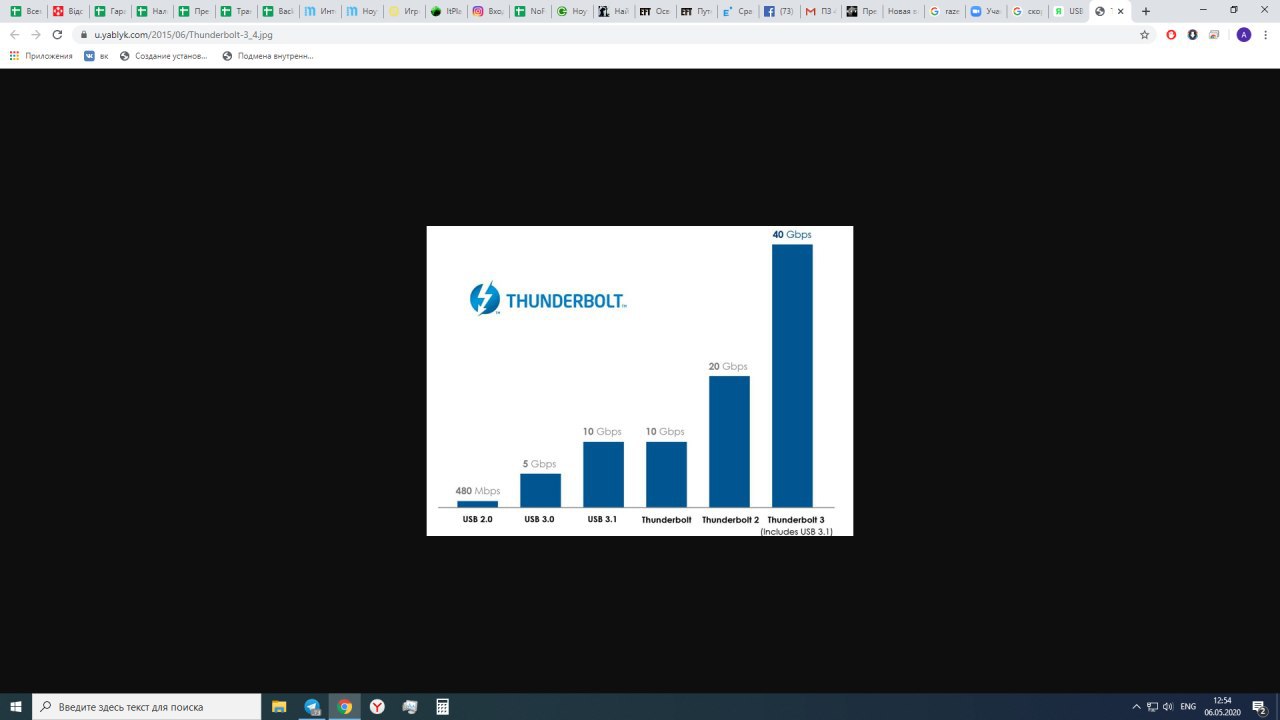Open the Приложения apps shortcut

click(x=41, y=56)
